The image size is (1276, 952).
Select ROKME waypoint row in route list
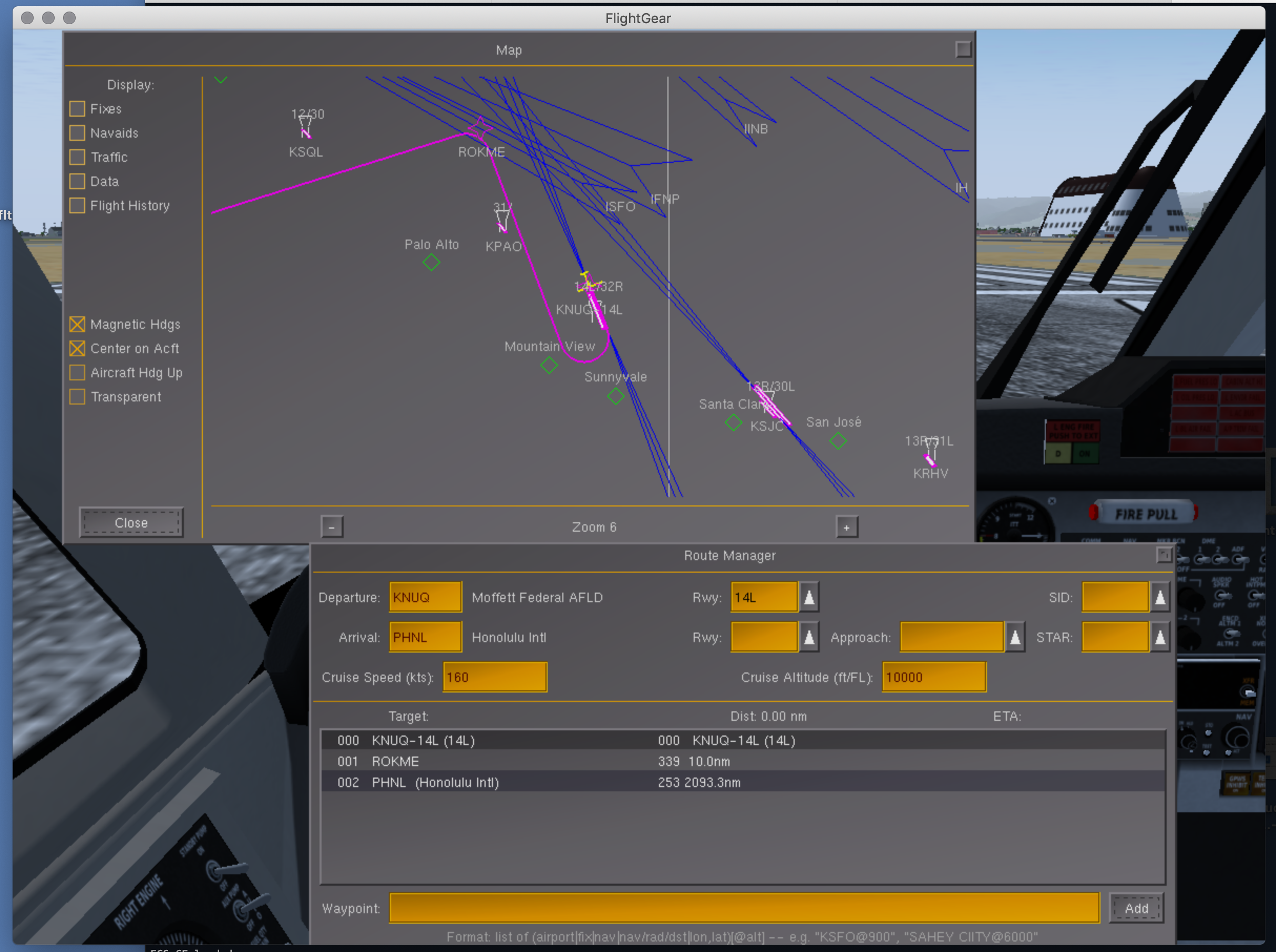coord(743,761)
